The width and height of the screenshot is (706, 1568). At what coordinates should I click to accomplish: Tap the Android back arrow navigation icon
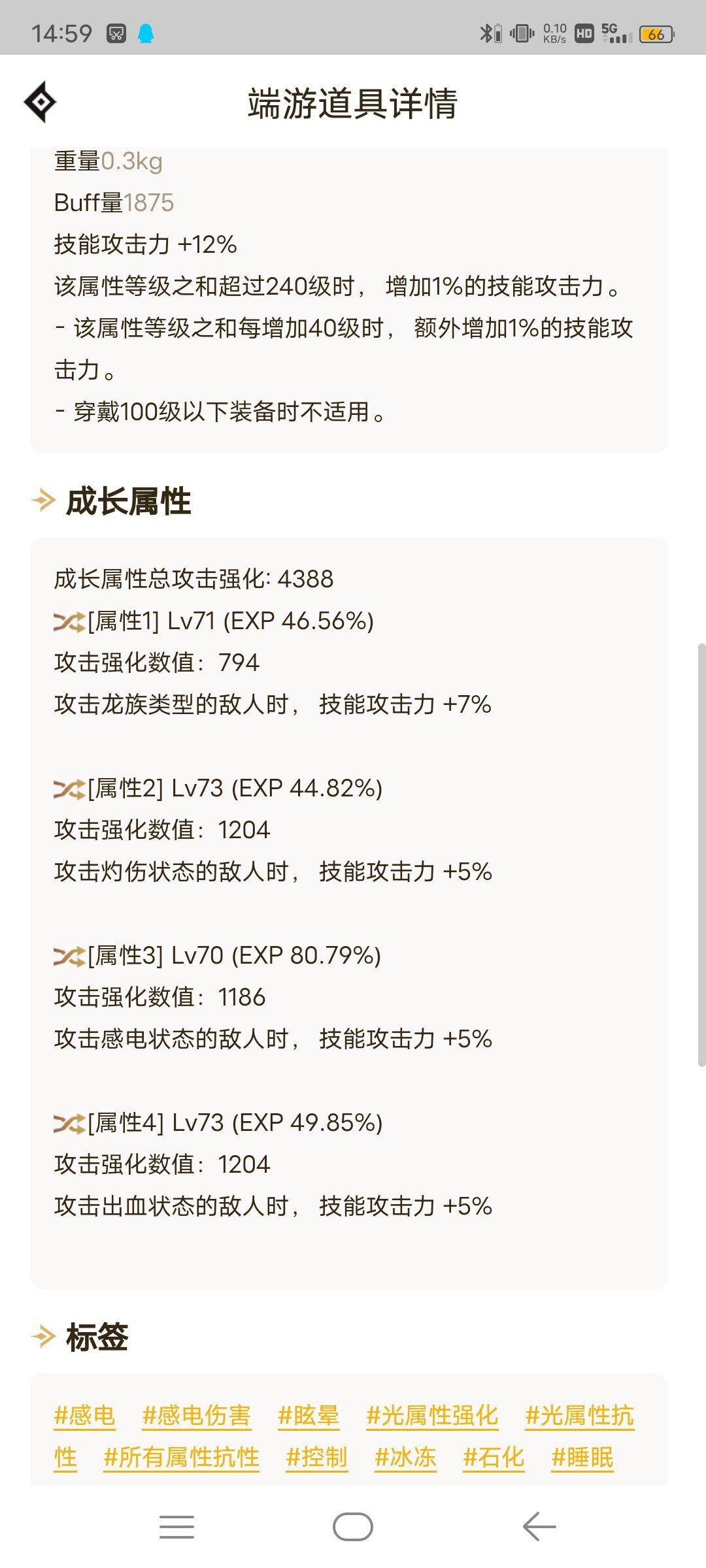[x=539, y=1527]
